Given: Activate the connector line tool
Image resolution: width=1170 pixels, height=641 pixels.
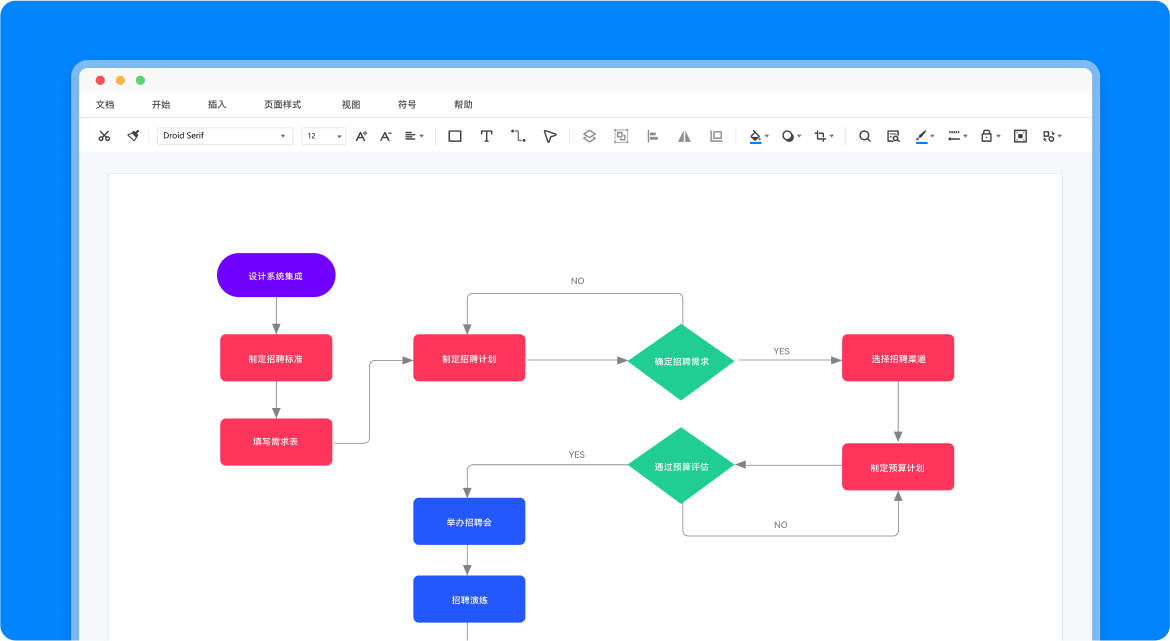Looking at the screenshot, I should pos(518,136).
